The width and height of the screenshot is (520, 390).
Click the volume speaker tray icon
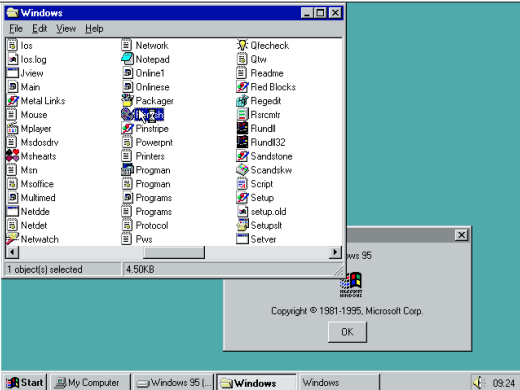coord(478,382)
